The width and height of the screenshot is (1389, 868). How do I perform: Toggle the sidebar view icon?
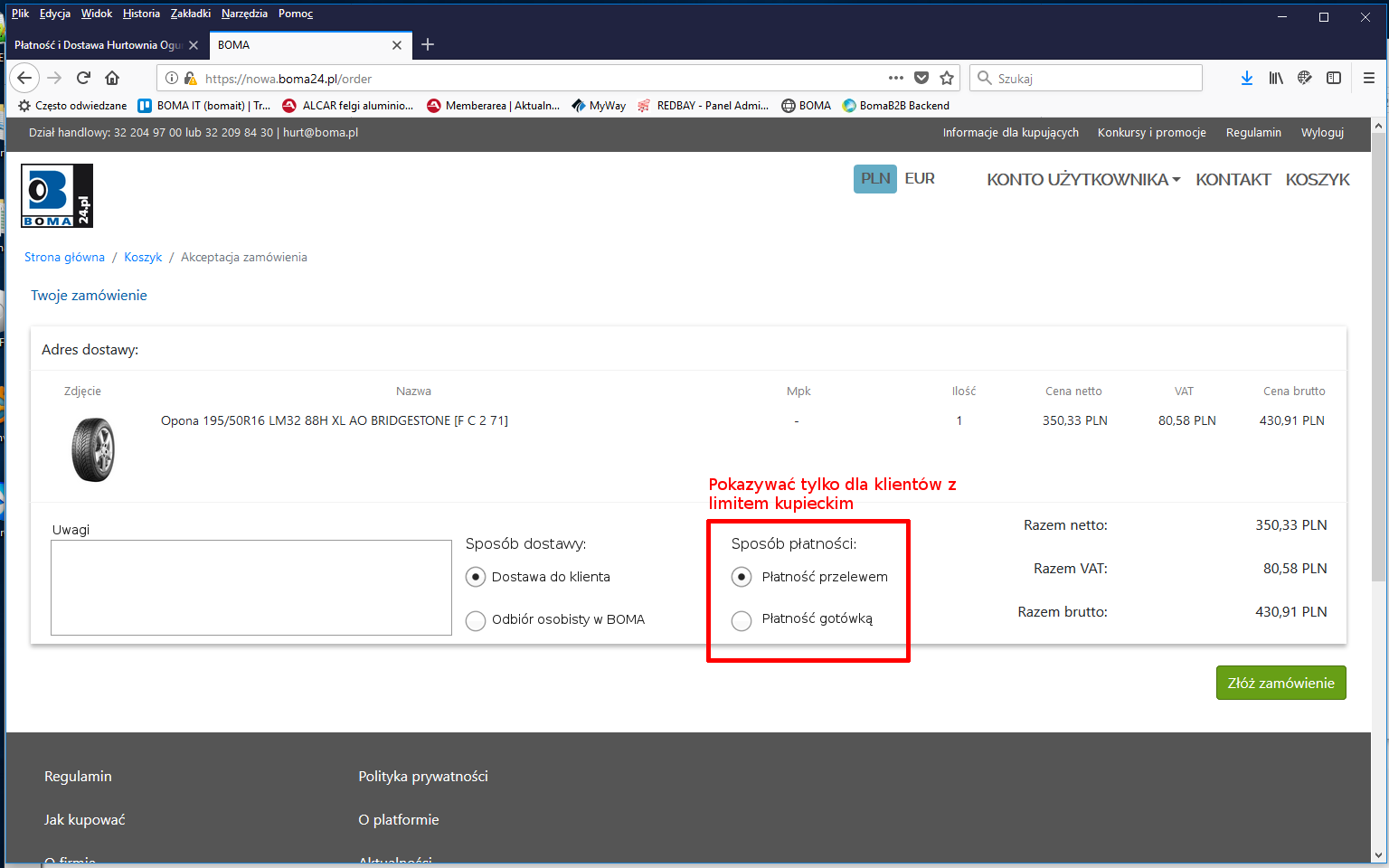(x=1334, y=78)
